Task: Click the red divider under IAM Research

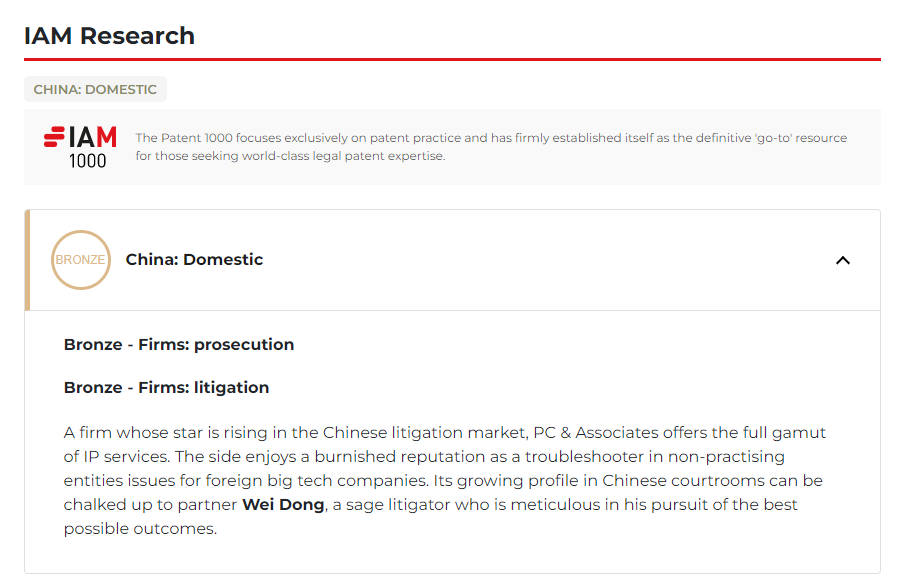Action: point(452,59)
